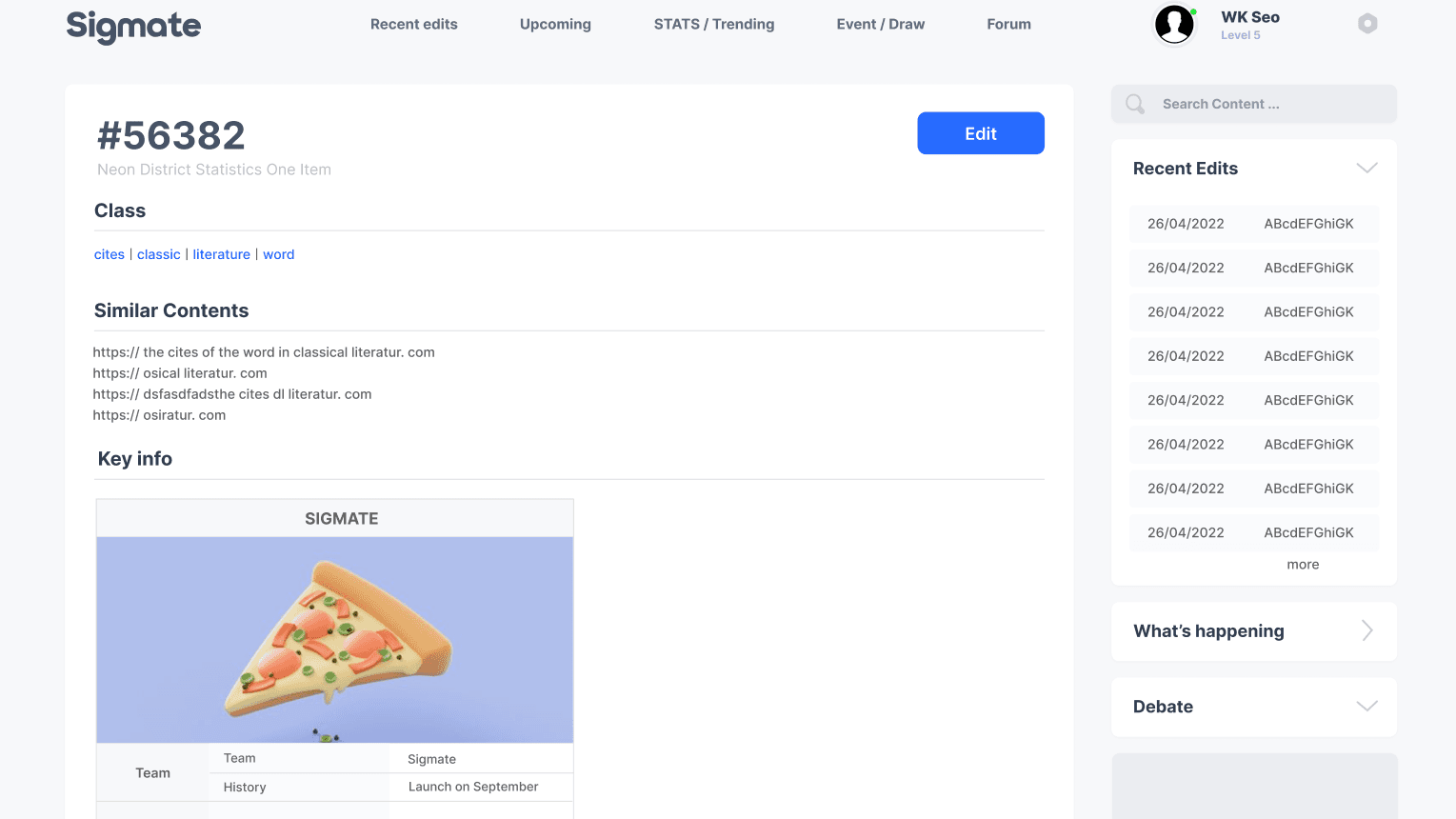Click the 'word' class link

pos(278,254)
